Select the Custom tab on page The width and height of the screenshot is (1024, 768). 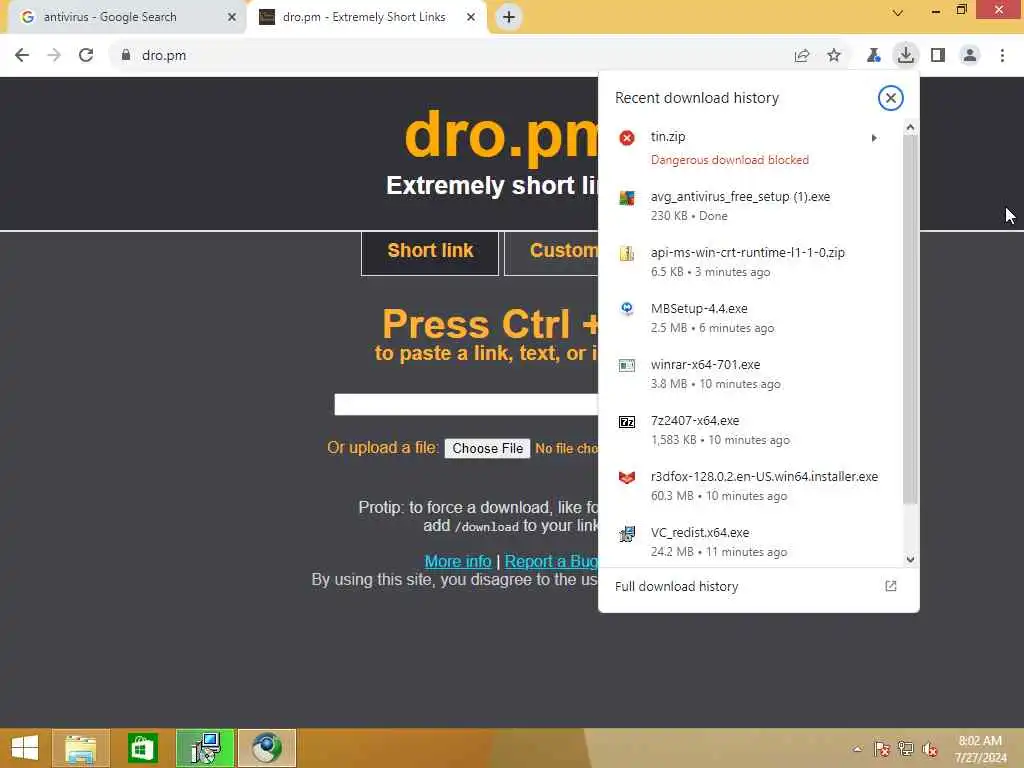pyautogui.click(x=552, y=253)
